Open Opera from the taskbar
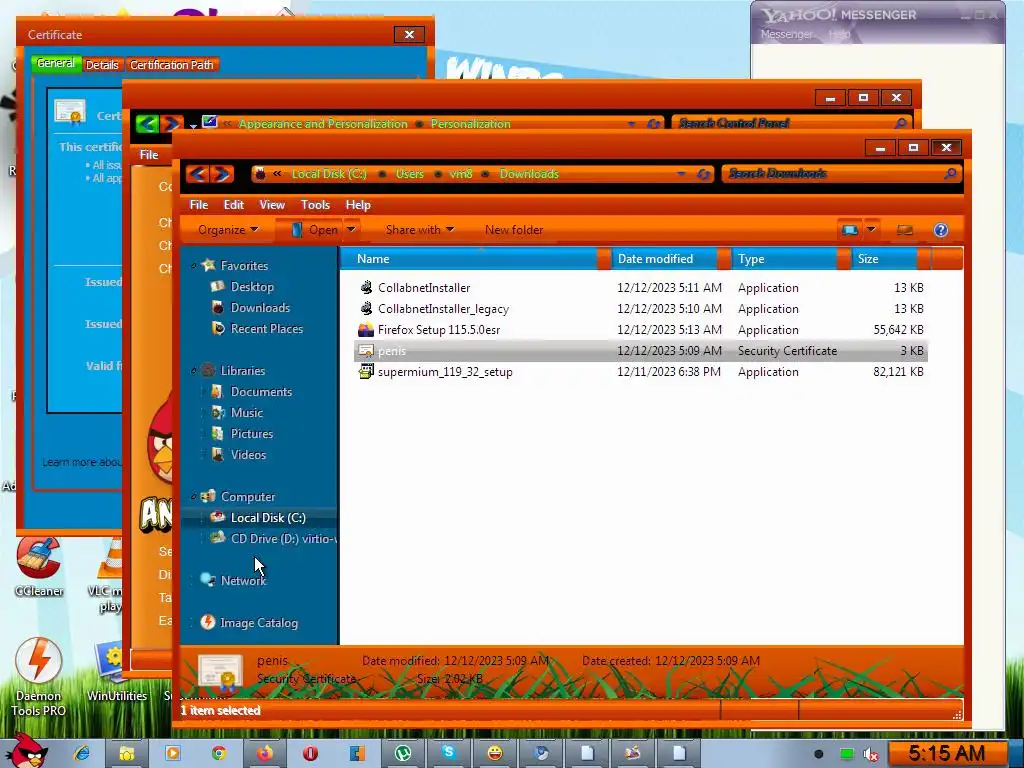The width and height of the screenshot is (1024, 768). click(311, 753)
